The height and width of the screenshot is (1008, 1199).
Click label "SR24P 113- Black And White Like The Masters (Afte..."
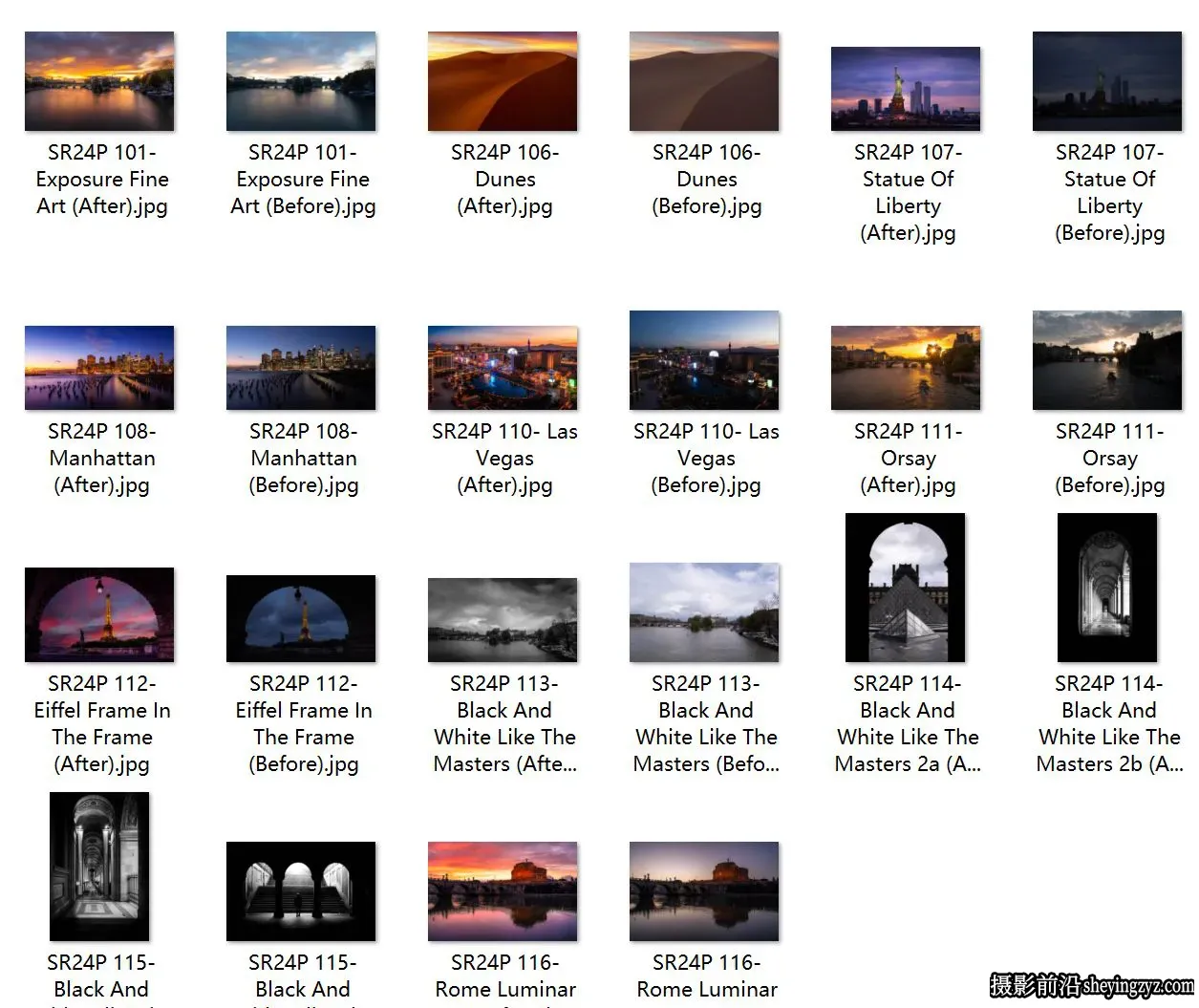[505, 724]
